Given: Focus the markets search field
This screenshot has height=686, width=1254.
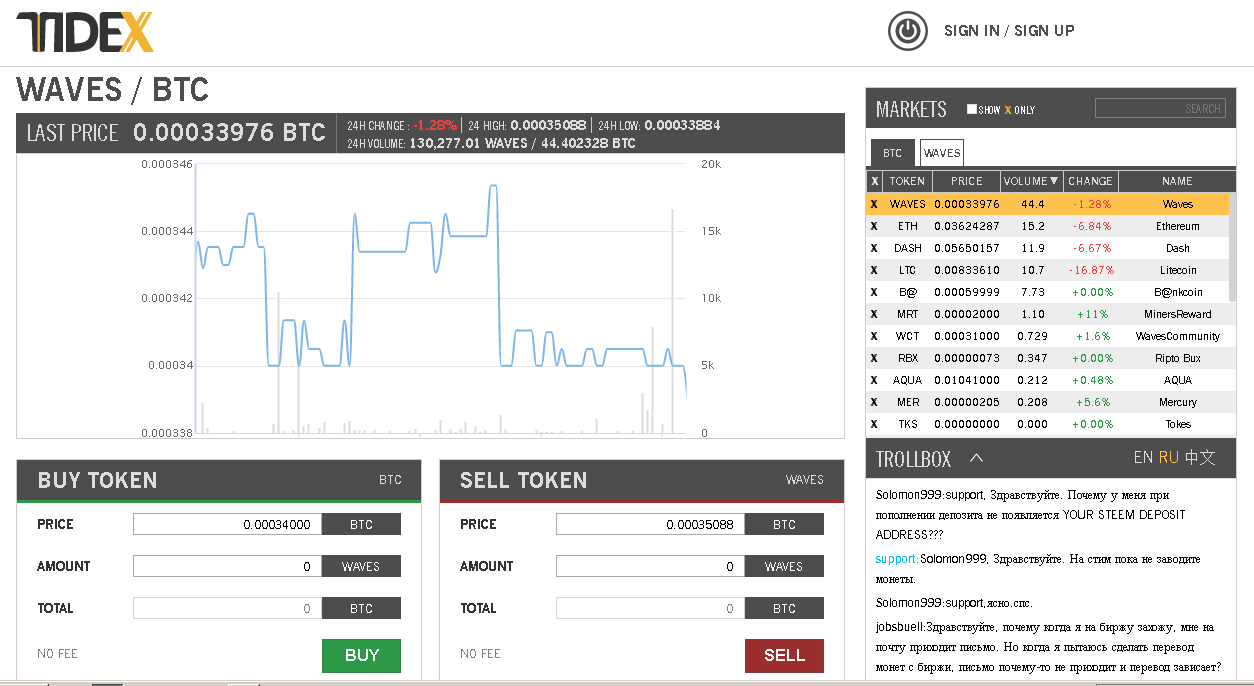Looking at the screenshot, I should click(x=1160, y=108).
